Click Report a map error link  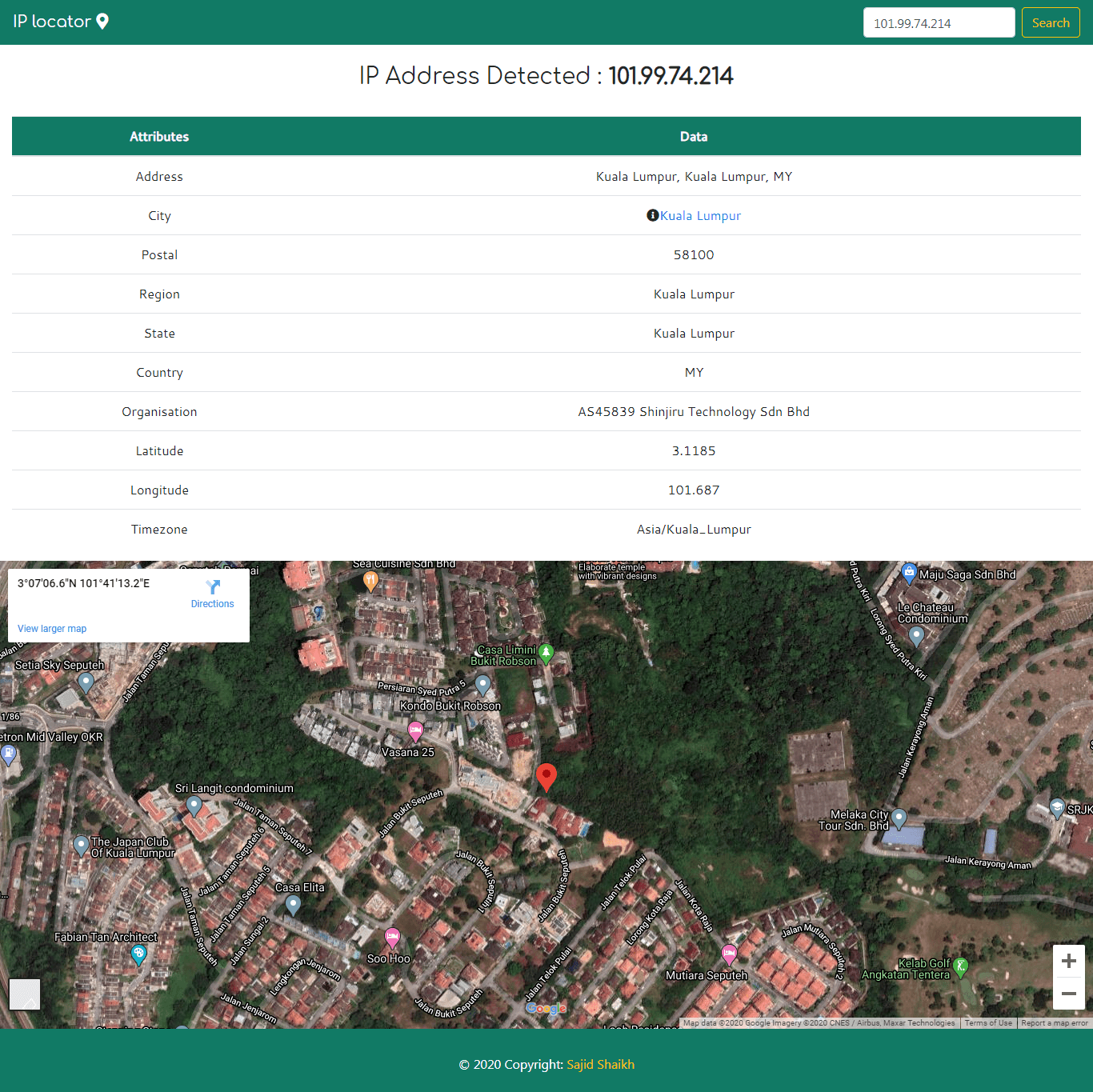1054,1023
